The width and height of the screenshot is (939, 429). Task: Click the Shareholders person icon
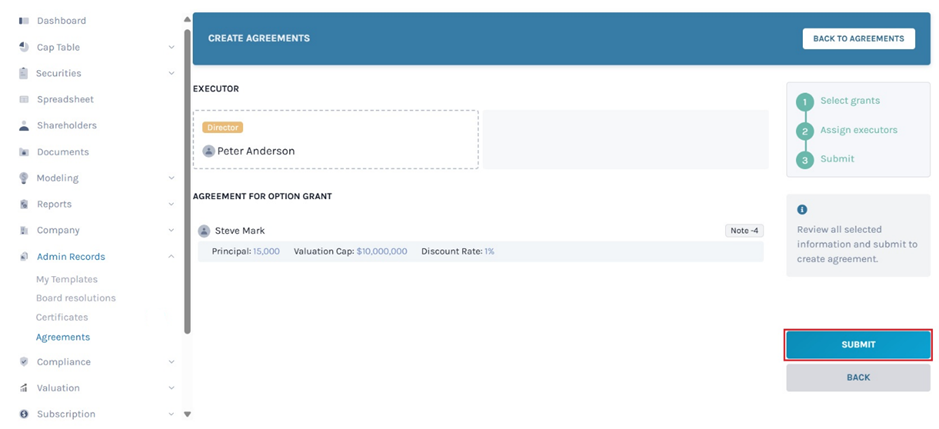tap(24, 126)
